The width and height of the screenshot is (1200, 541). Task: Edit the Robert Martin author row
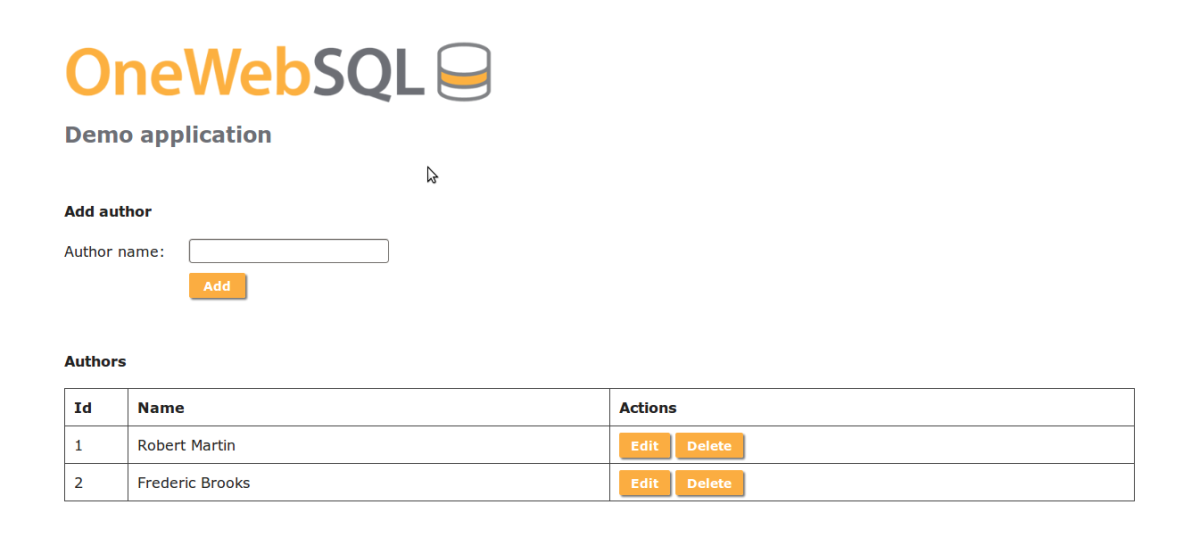[644, 446]
